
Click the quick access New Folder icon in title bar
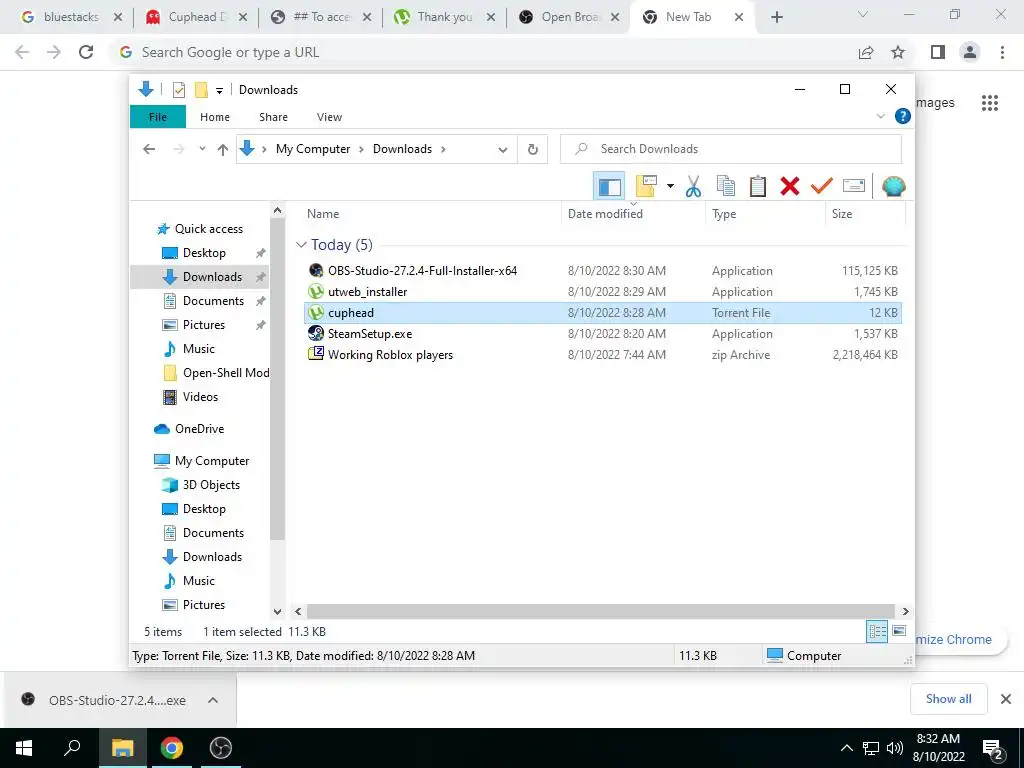[x=201, y=90]
